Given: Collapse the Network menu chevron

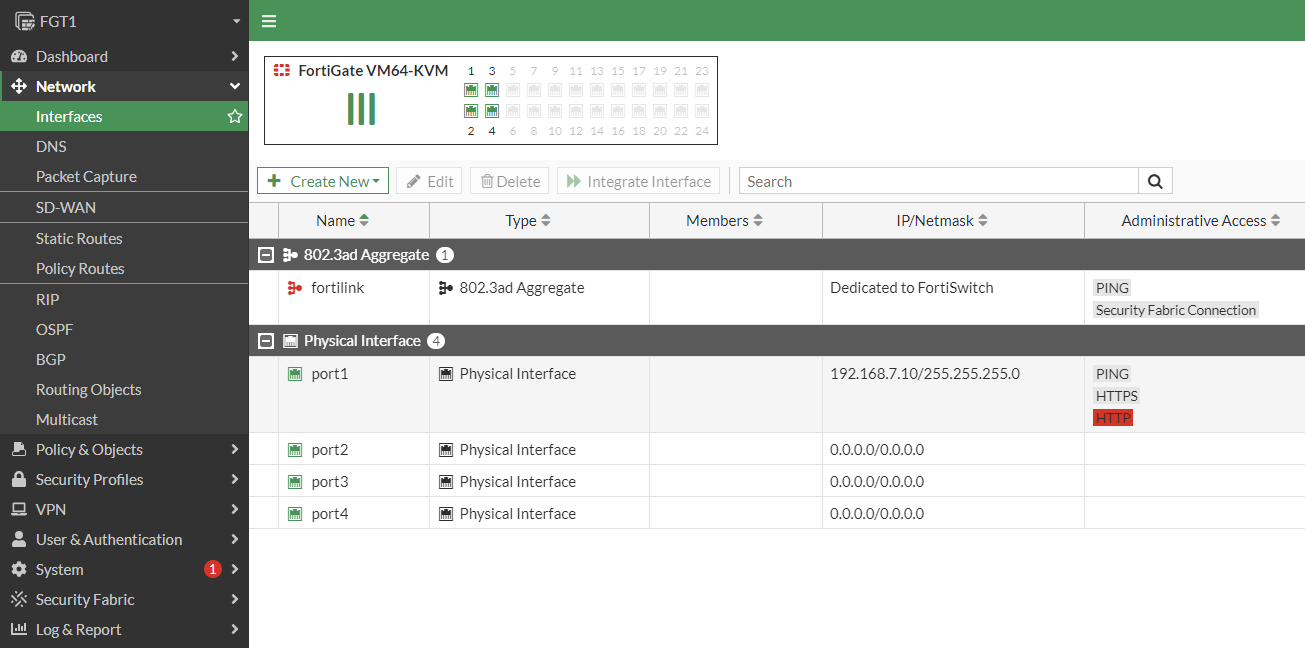Looking at the screenshot, I should tap(235, 86).
